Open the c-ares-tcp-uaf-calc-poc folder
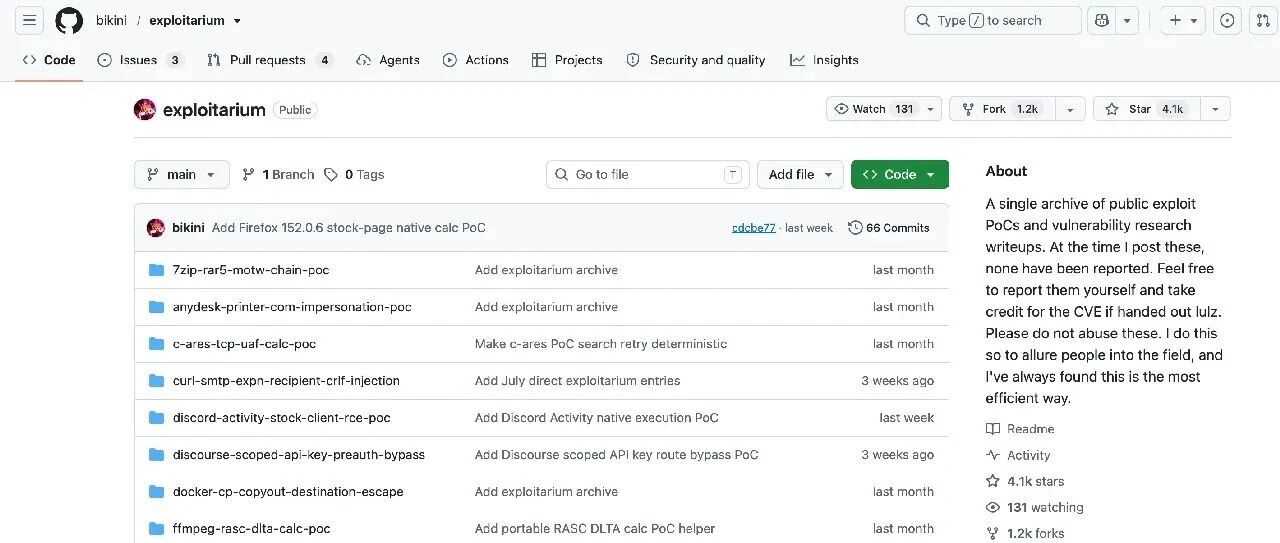 244,344
